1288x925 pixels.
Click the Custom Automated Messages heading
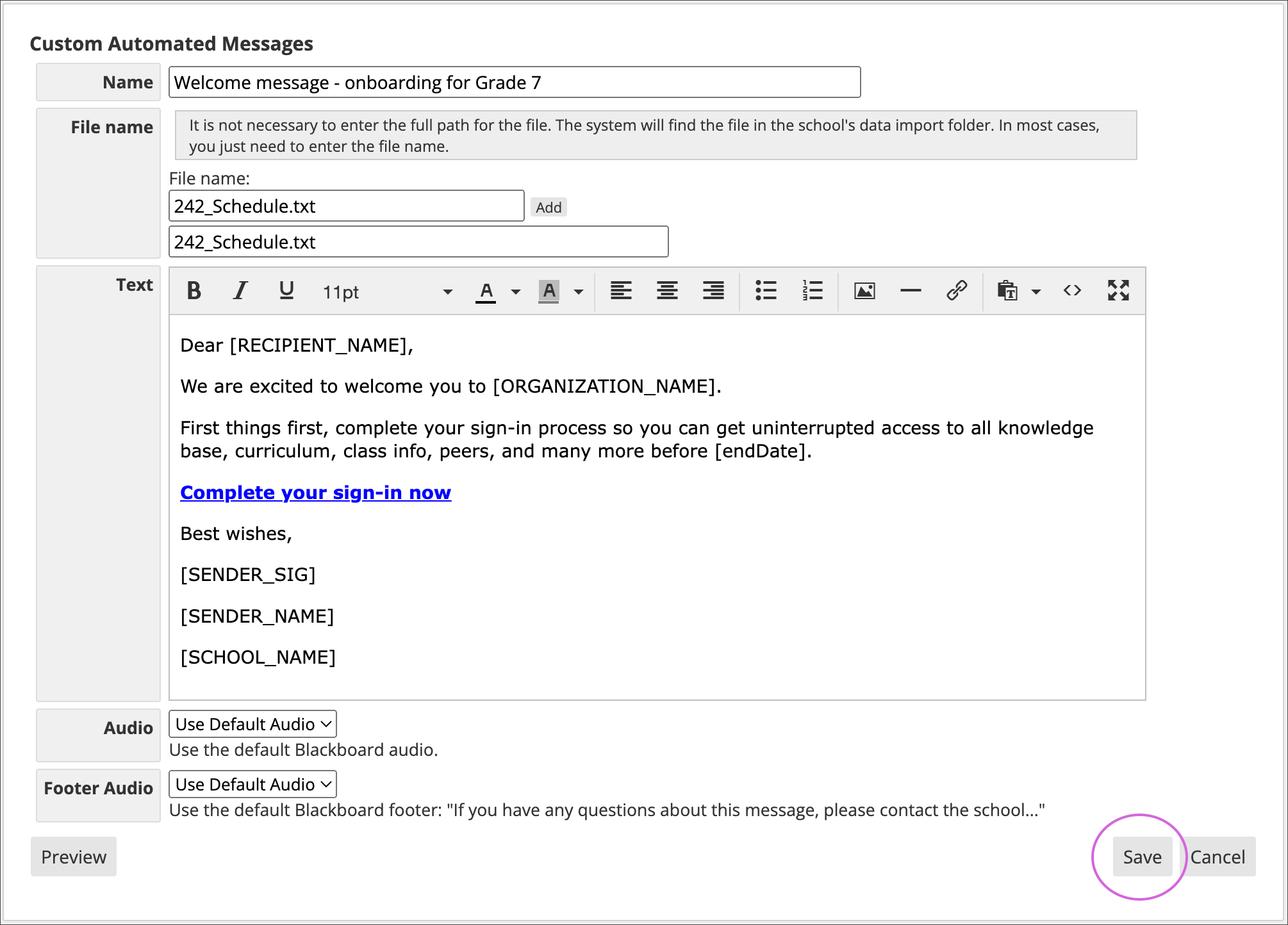(171, 44)
